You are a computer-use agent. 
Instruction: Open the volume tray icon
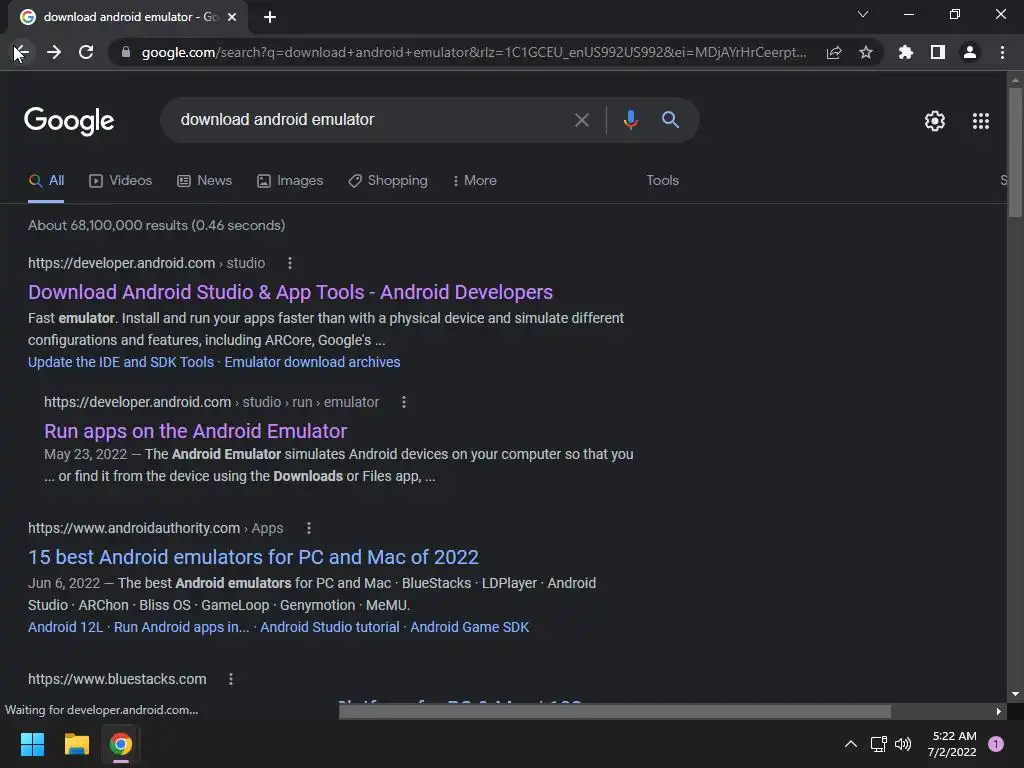pyautogui.click(x=903, y=744)
